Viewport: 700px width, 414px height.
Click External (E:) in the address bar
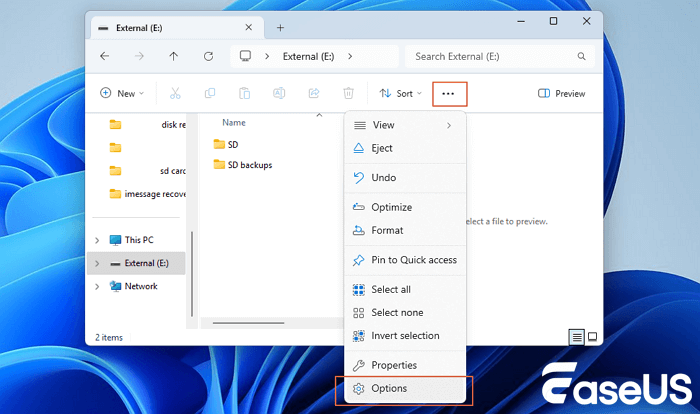pyautogui.click(x=308, y=56)
